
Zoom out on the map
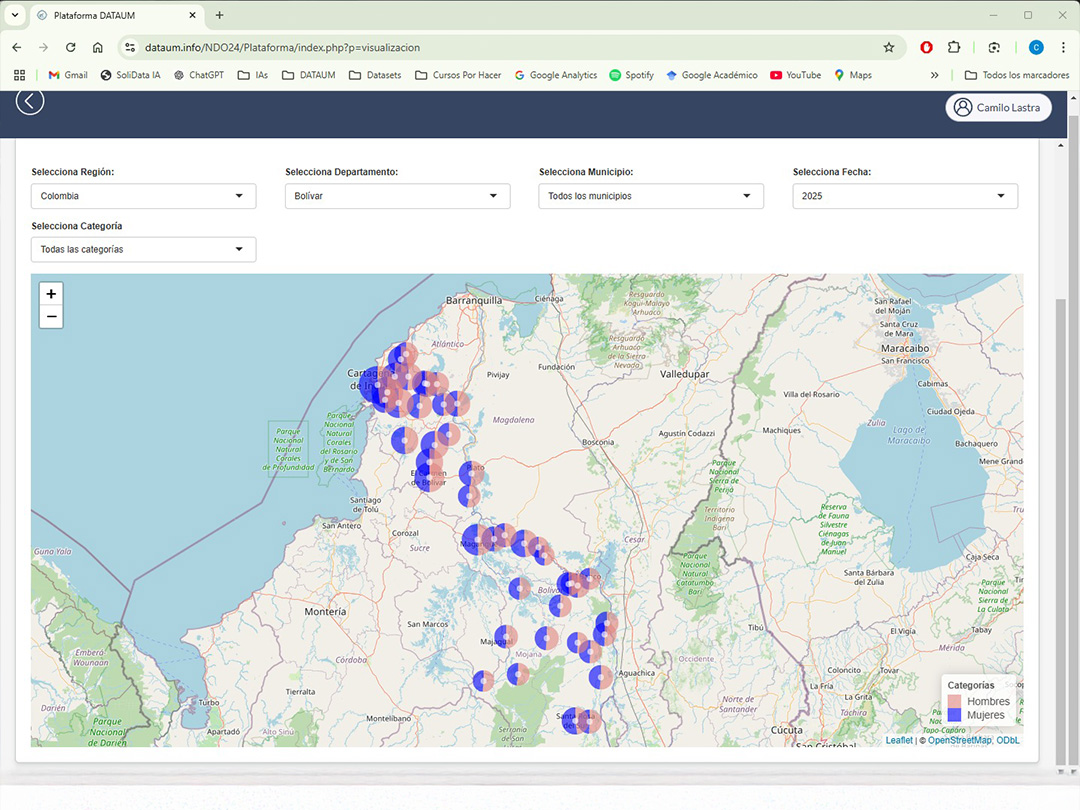pos(51,318)
